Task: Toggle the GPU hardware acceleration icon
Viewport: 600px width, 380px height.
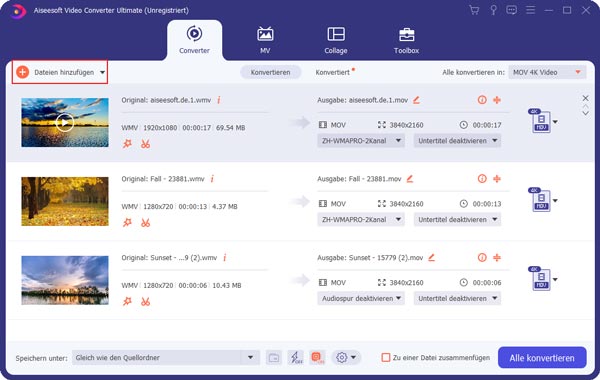Action: coord(317,358)
